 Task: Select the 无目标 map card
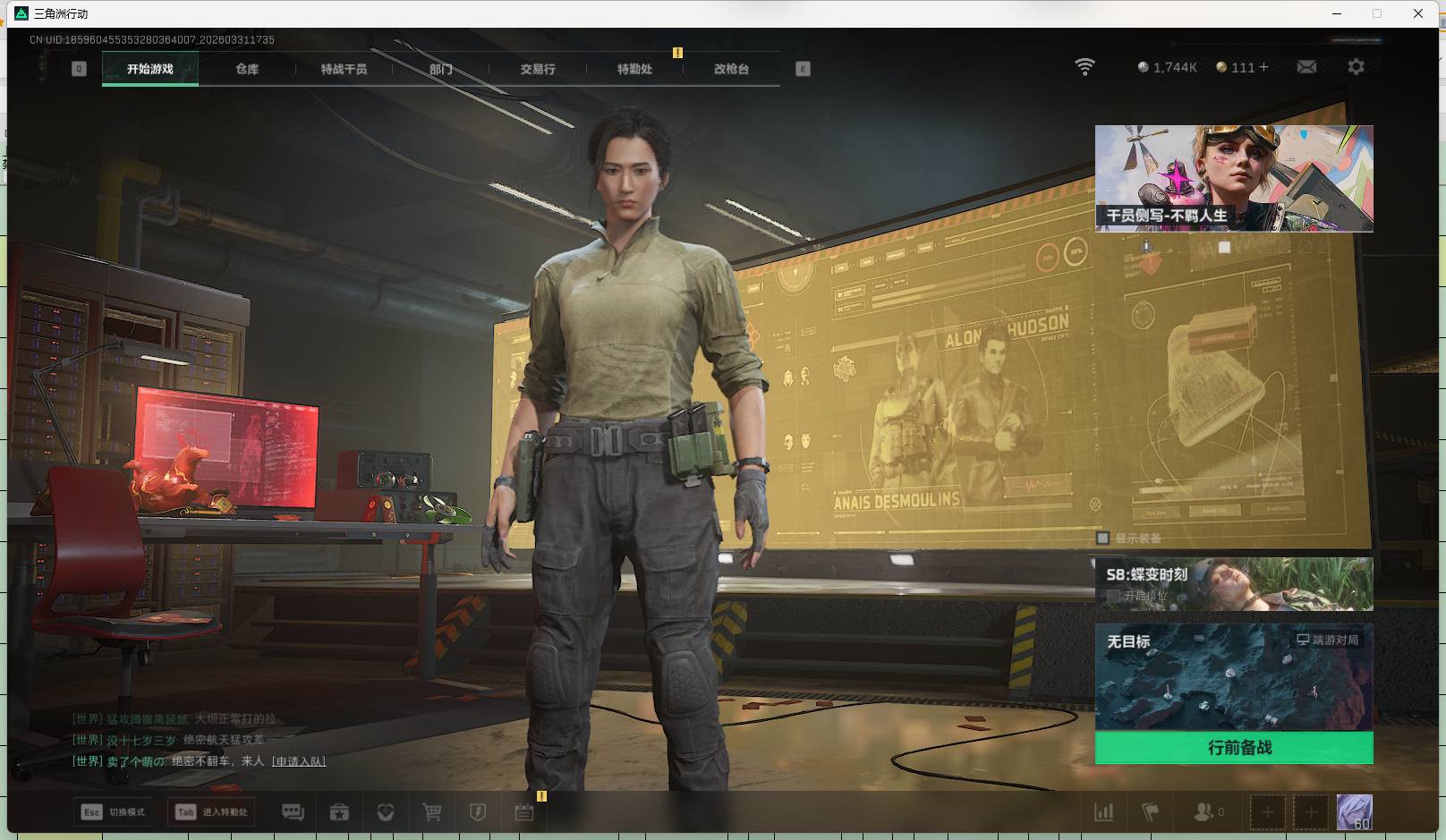1234,677
